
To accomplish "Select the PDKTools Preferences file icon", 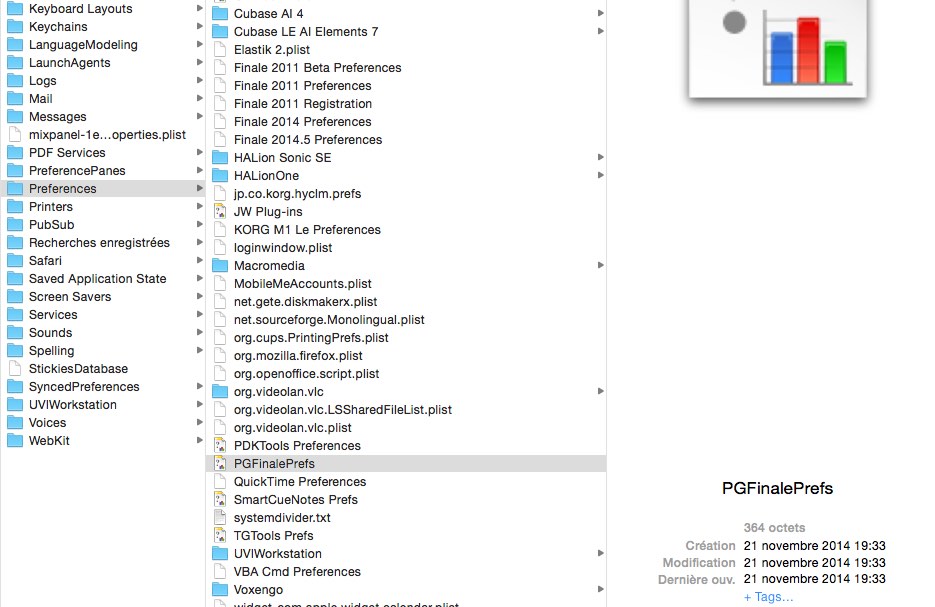I will pos(220,446).
